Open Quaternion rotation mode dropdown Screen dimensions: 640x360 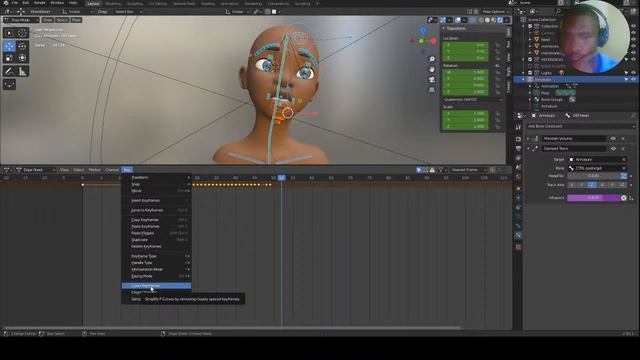(473, 100)
